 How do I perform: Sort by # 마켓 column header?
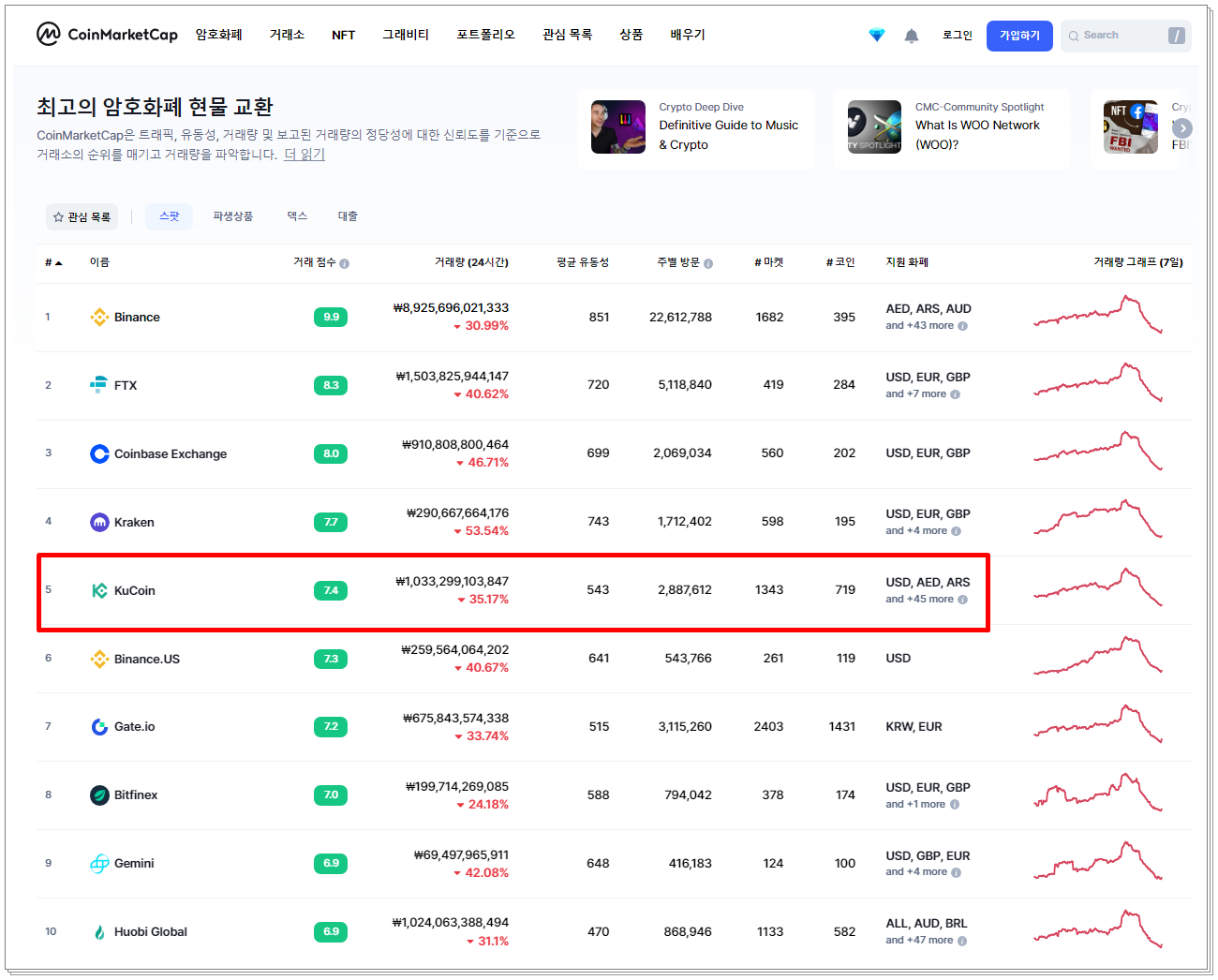769,262
